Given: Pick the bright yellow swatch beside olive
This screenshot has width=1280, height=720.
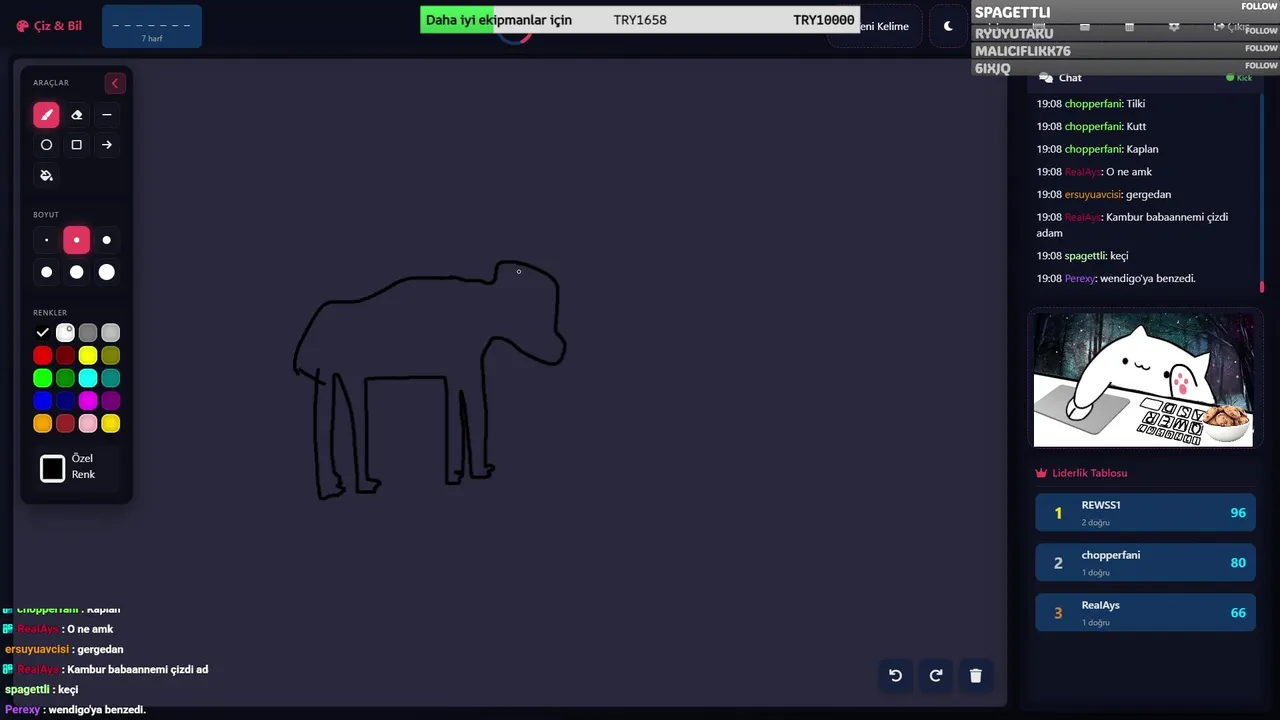Looking at the screenshot, I should click(x=88, y=355).
